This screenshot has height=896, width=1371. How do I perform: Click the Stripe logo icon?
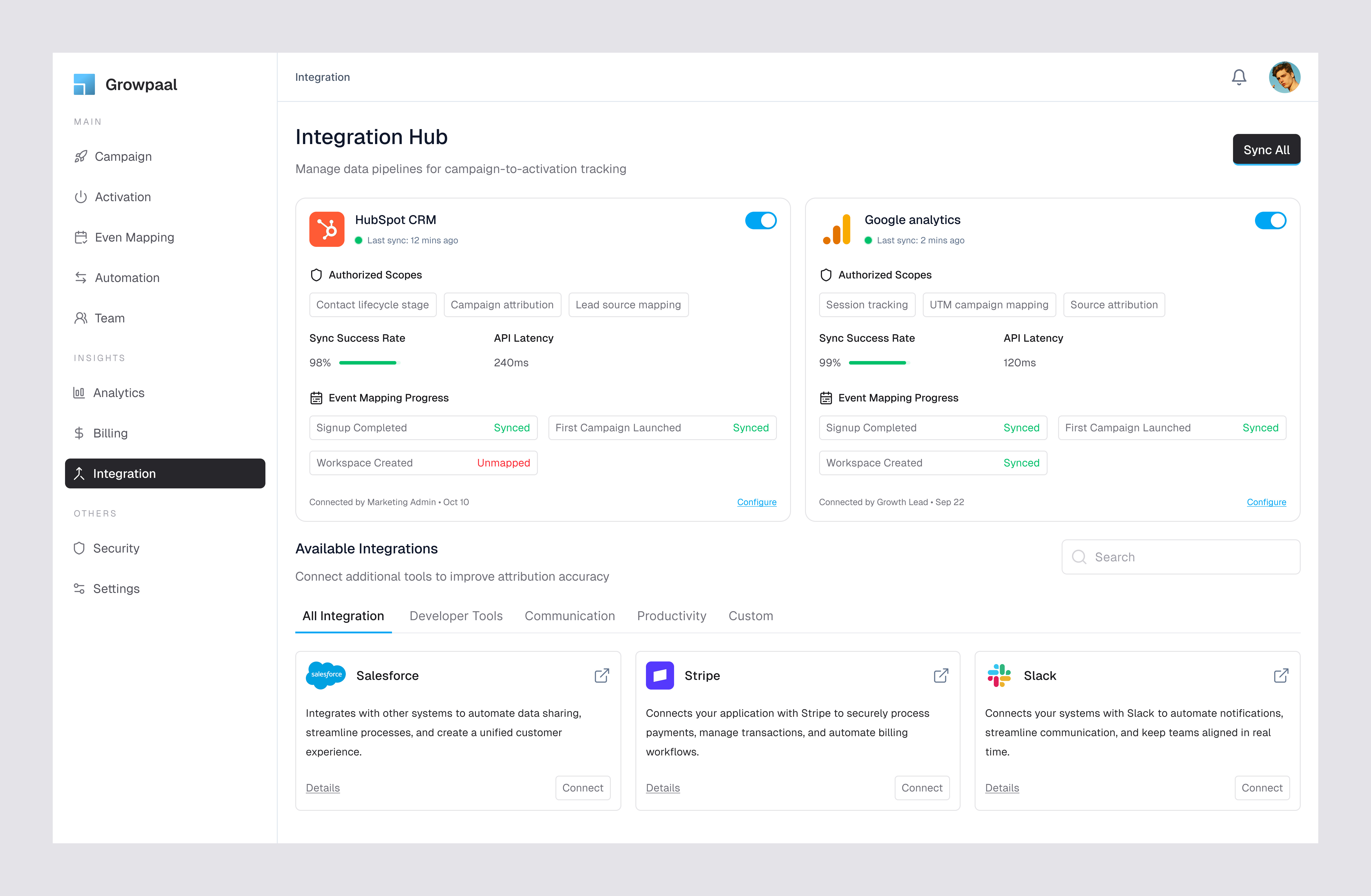pyautogui.click(x=660, y=676)
